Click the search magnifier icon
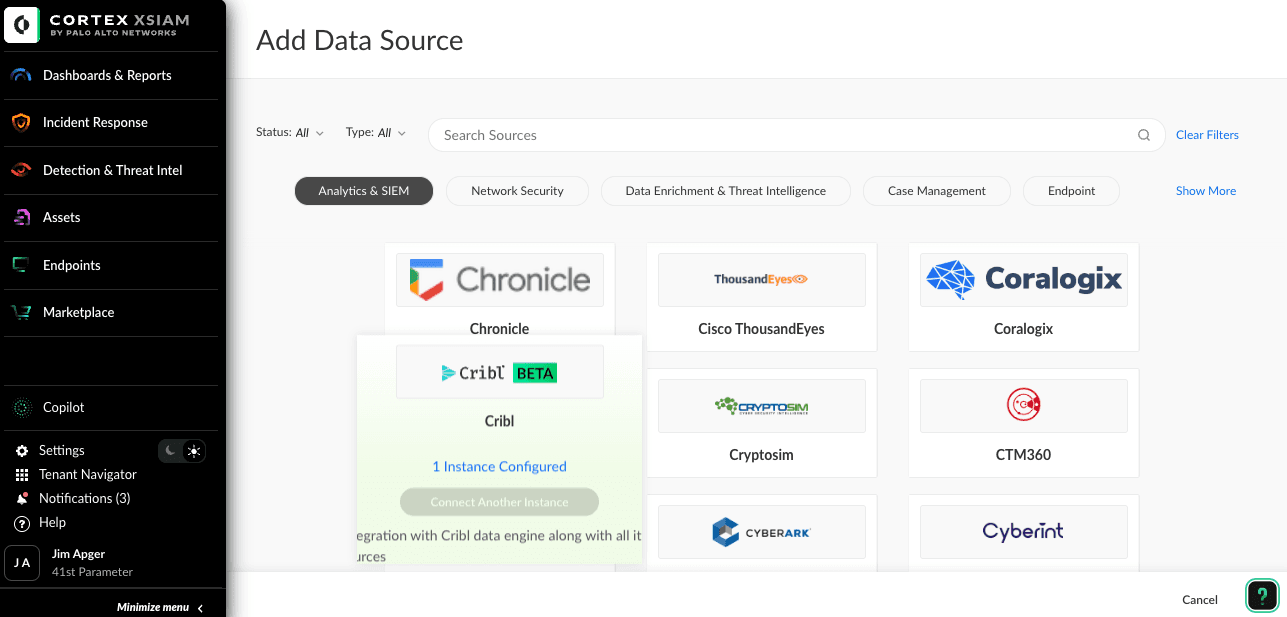Image resolution: width=1287 pixels, height=617 pixels. coord(1144,135)
